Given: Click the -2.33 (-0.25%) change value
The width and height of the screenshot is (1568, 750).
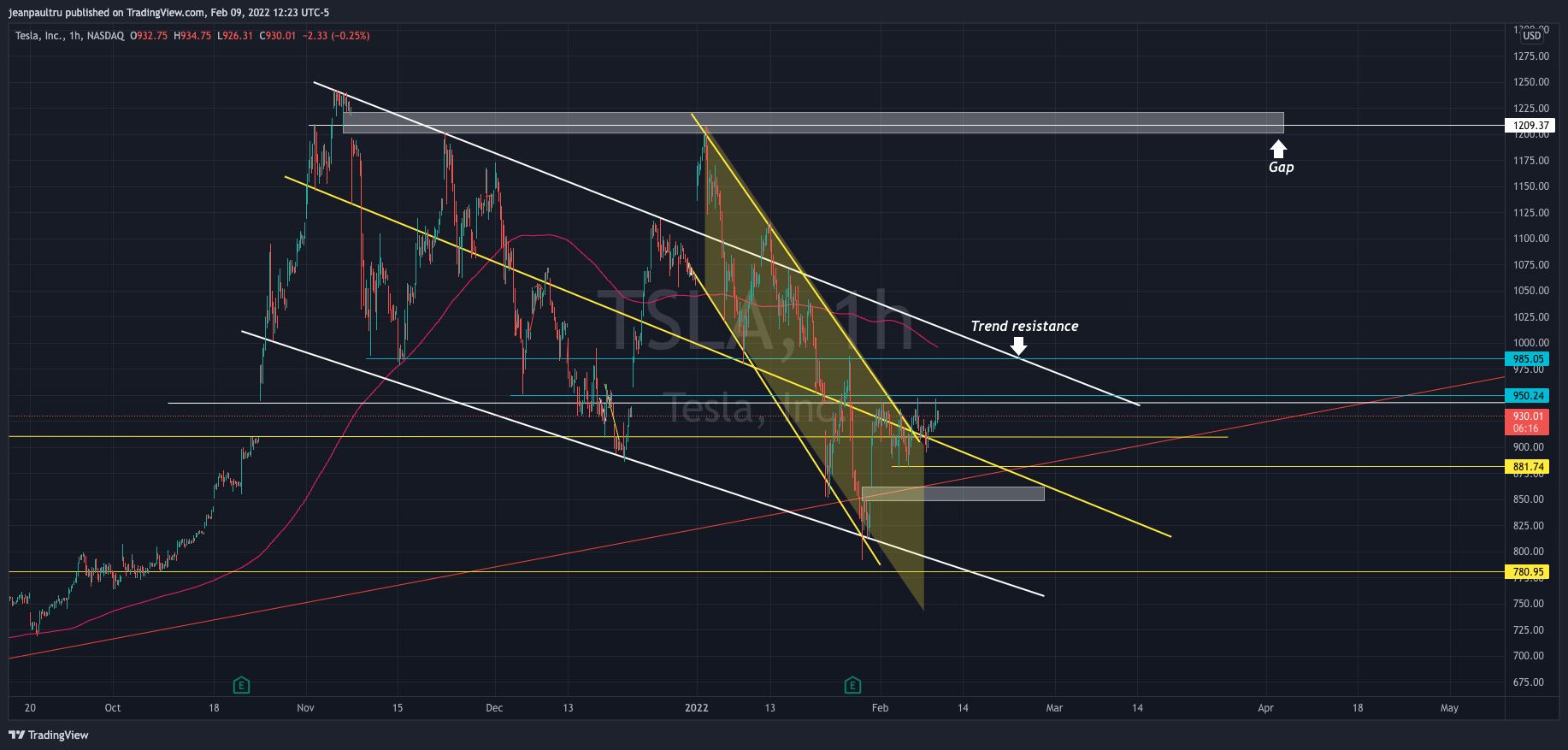Looking at the screenshot, I should pos(336,36).
